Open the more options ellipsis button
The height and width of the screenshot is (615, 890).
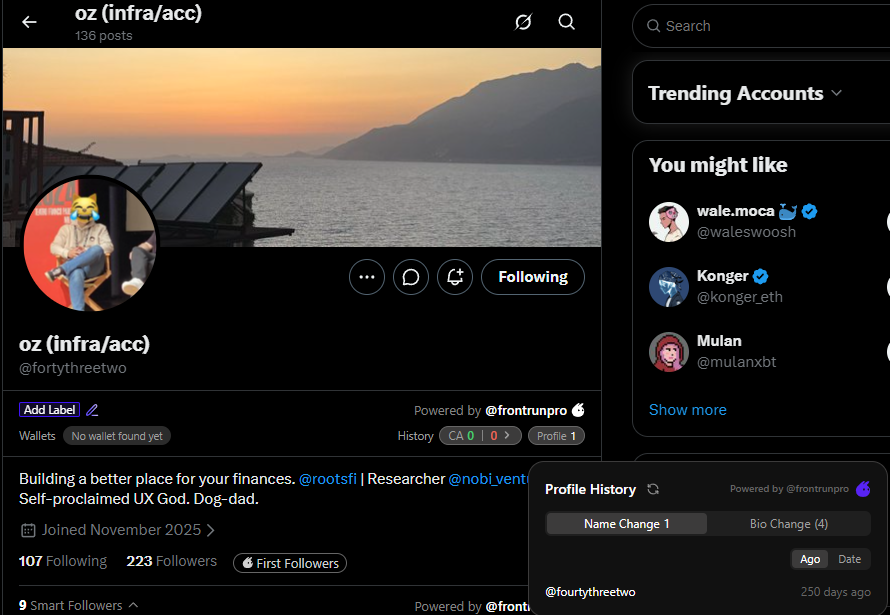(367, 277)
